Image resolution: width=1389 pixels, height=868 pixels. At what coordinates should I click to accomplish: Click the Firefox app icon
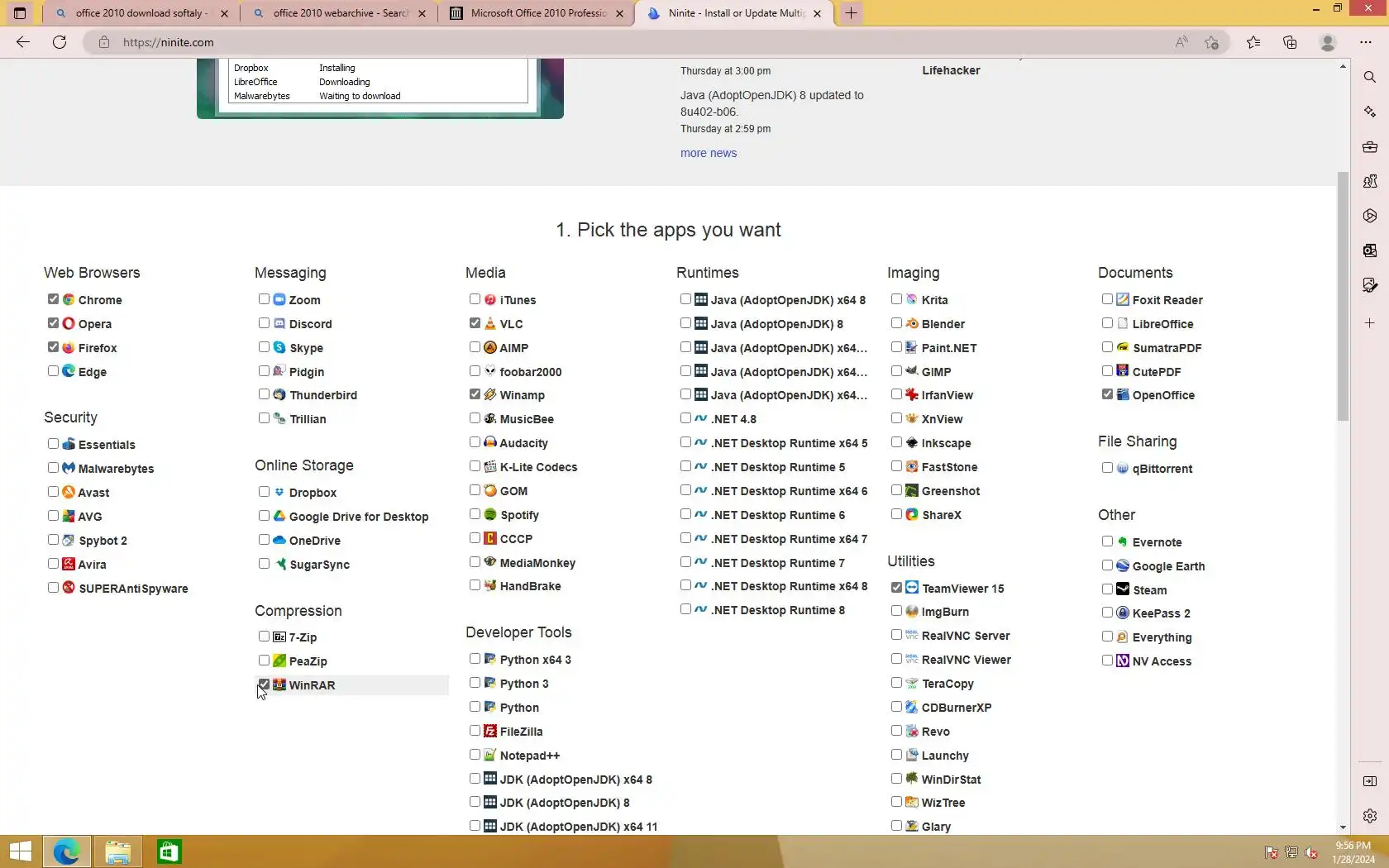(69, 347)
